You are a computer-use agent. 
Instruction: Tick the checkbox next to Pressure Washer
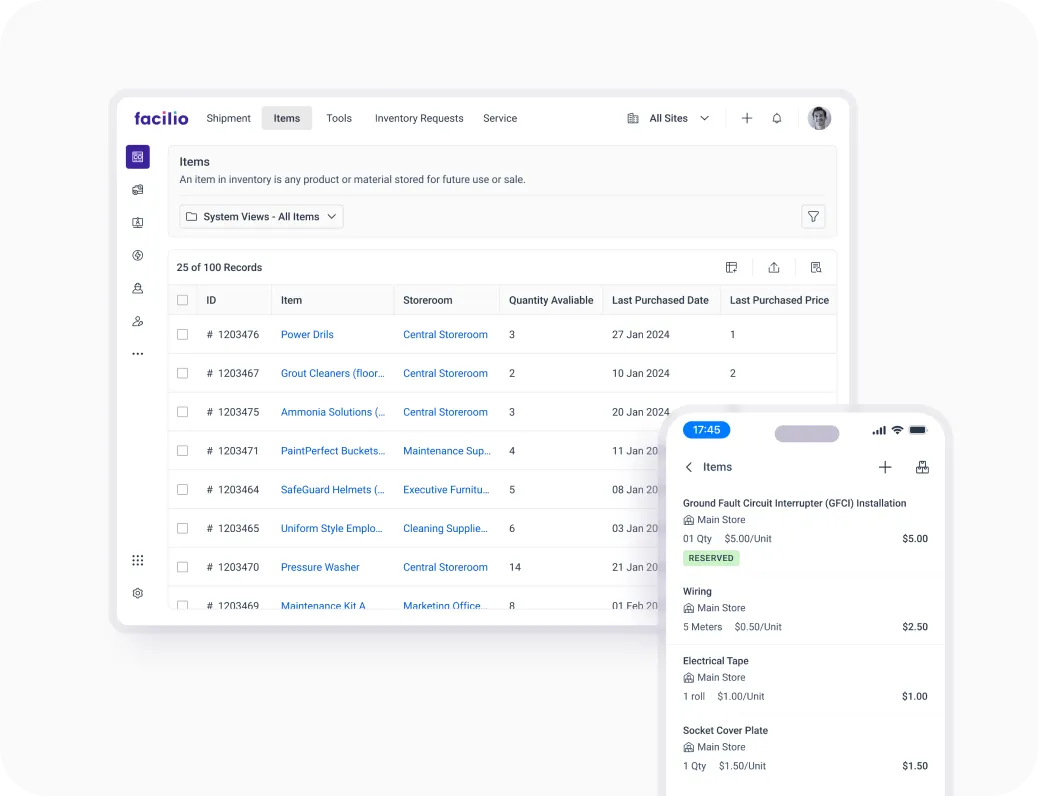(183, 567)
